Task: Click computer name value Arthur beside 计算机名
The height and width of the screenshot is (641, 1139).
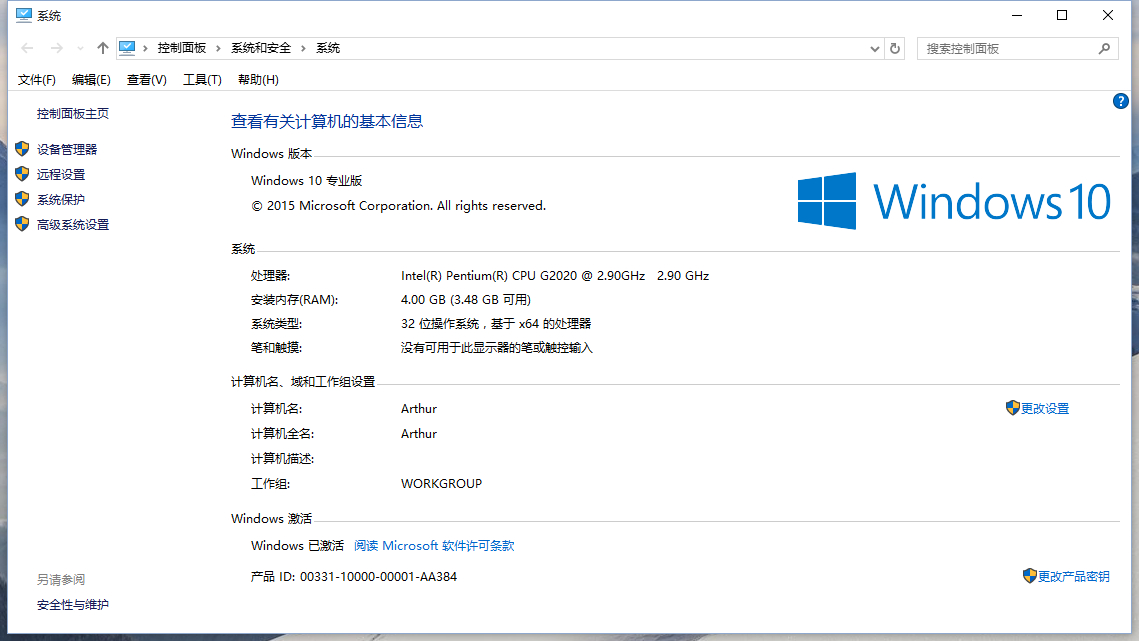Action: (x=419, y=408)
